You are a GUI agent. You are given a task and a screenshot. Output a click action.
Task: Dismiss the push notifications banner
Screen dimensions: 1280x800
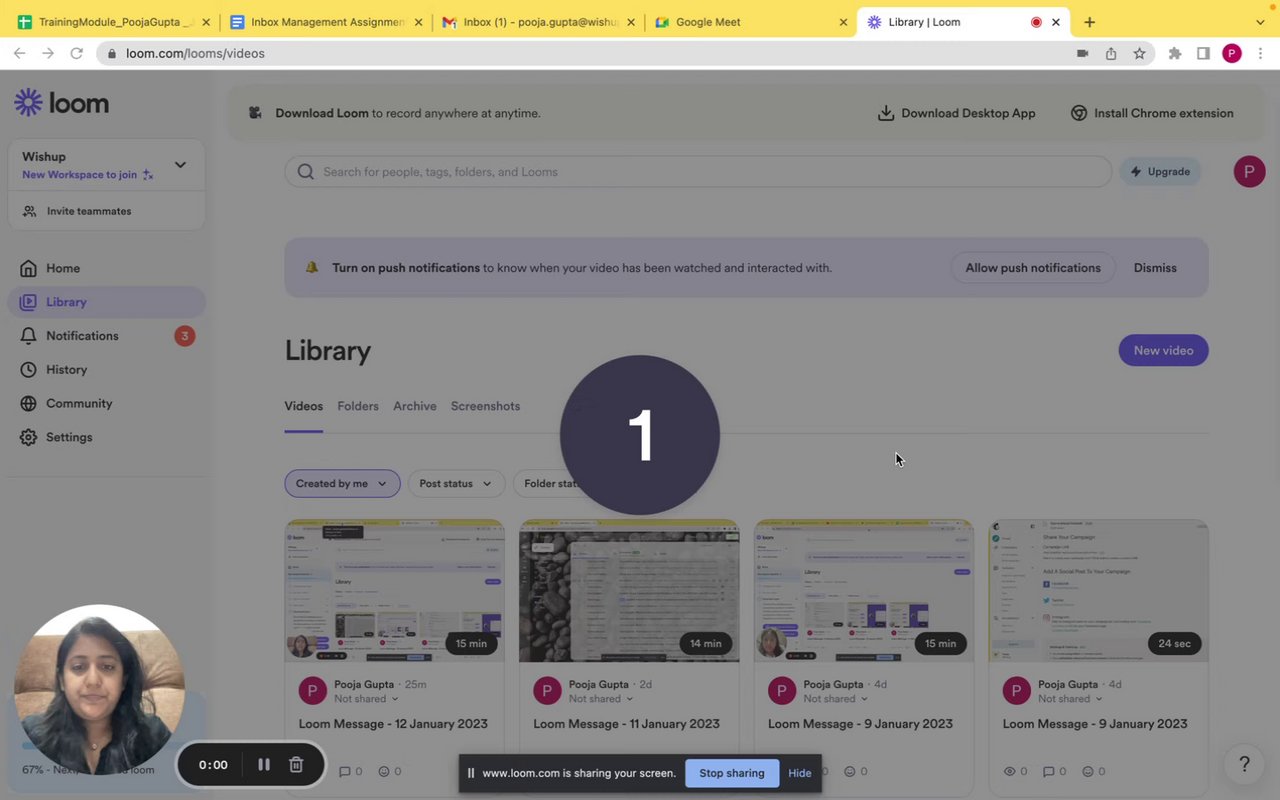1155,268
